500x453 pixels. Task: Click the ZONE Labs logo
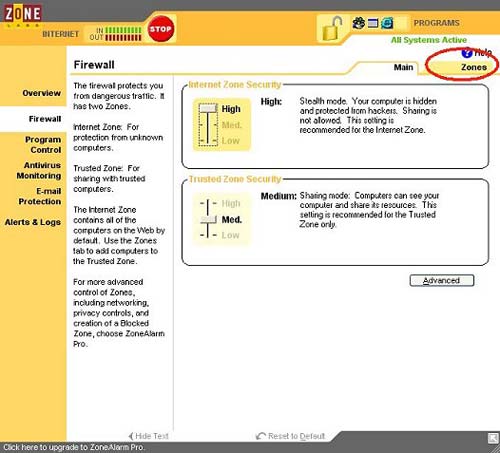(23, 15)
